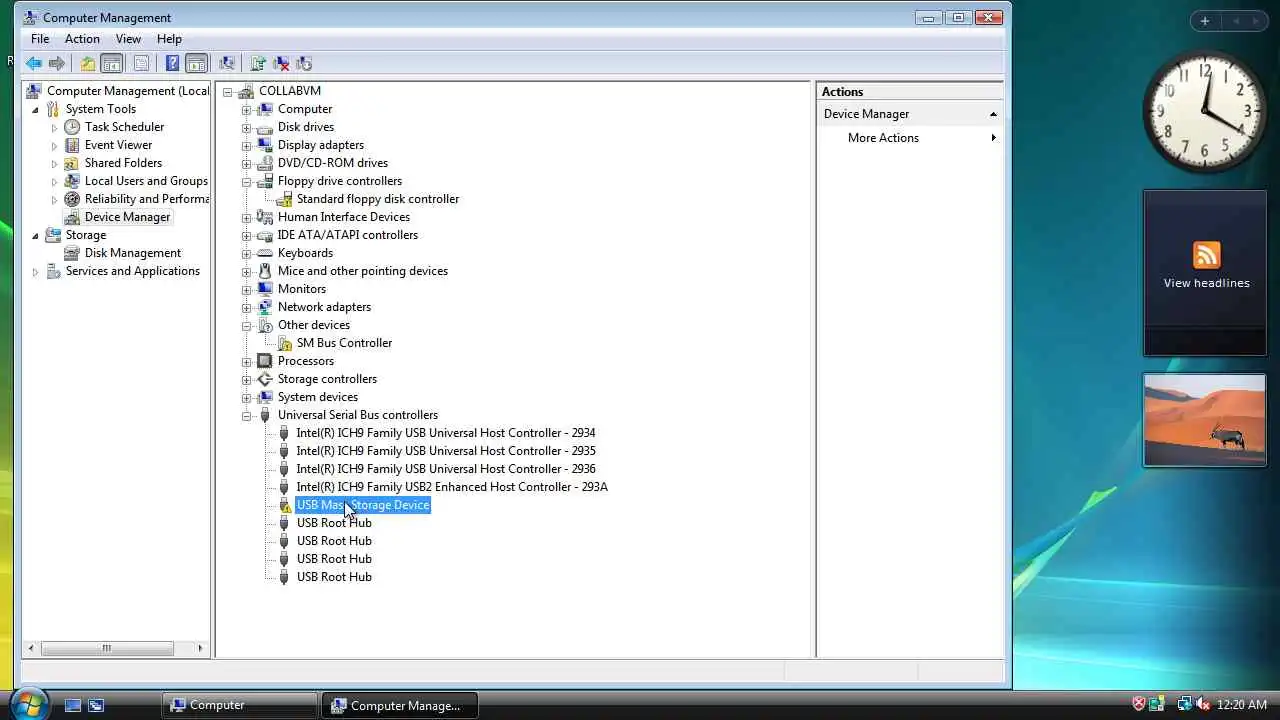Open the View menu
1280x720 pixels.
pyautogui.click(x=128, y=39)
